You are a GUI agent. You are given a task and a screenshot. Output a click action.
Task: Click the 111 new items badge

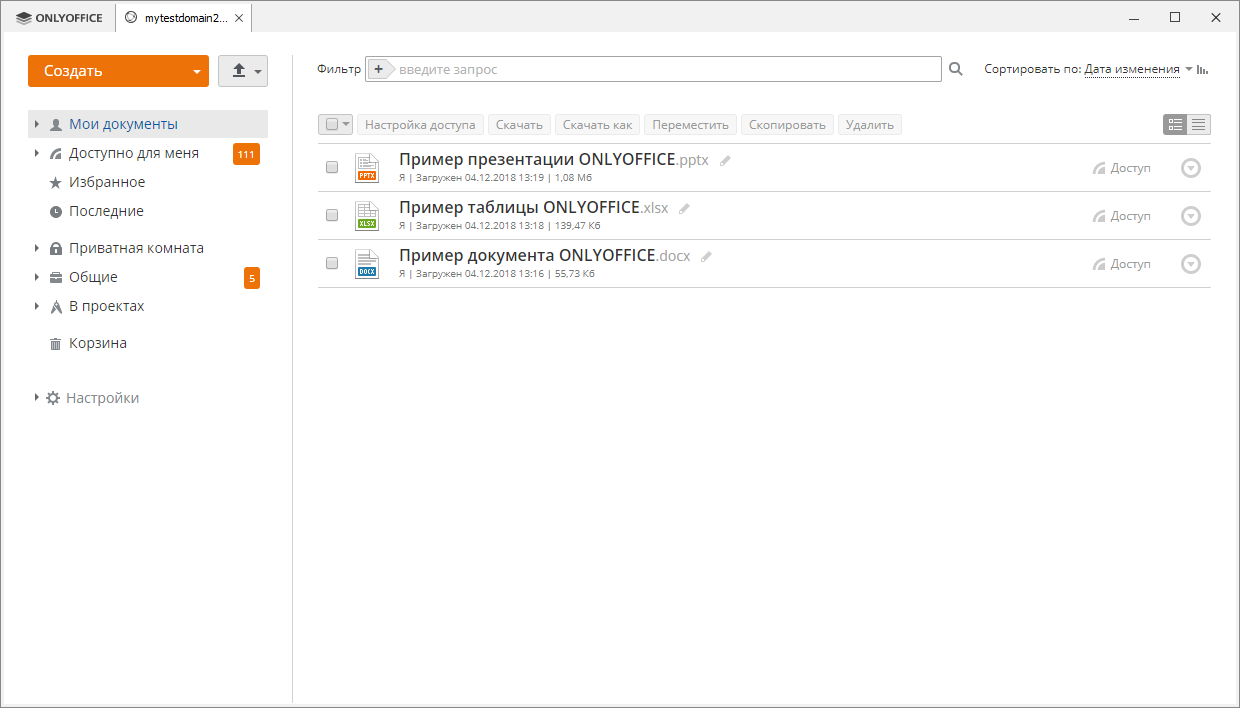246,154
